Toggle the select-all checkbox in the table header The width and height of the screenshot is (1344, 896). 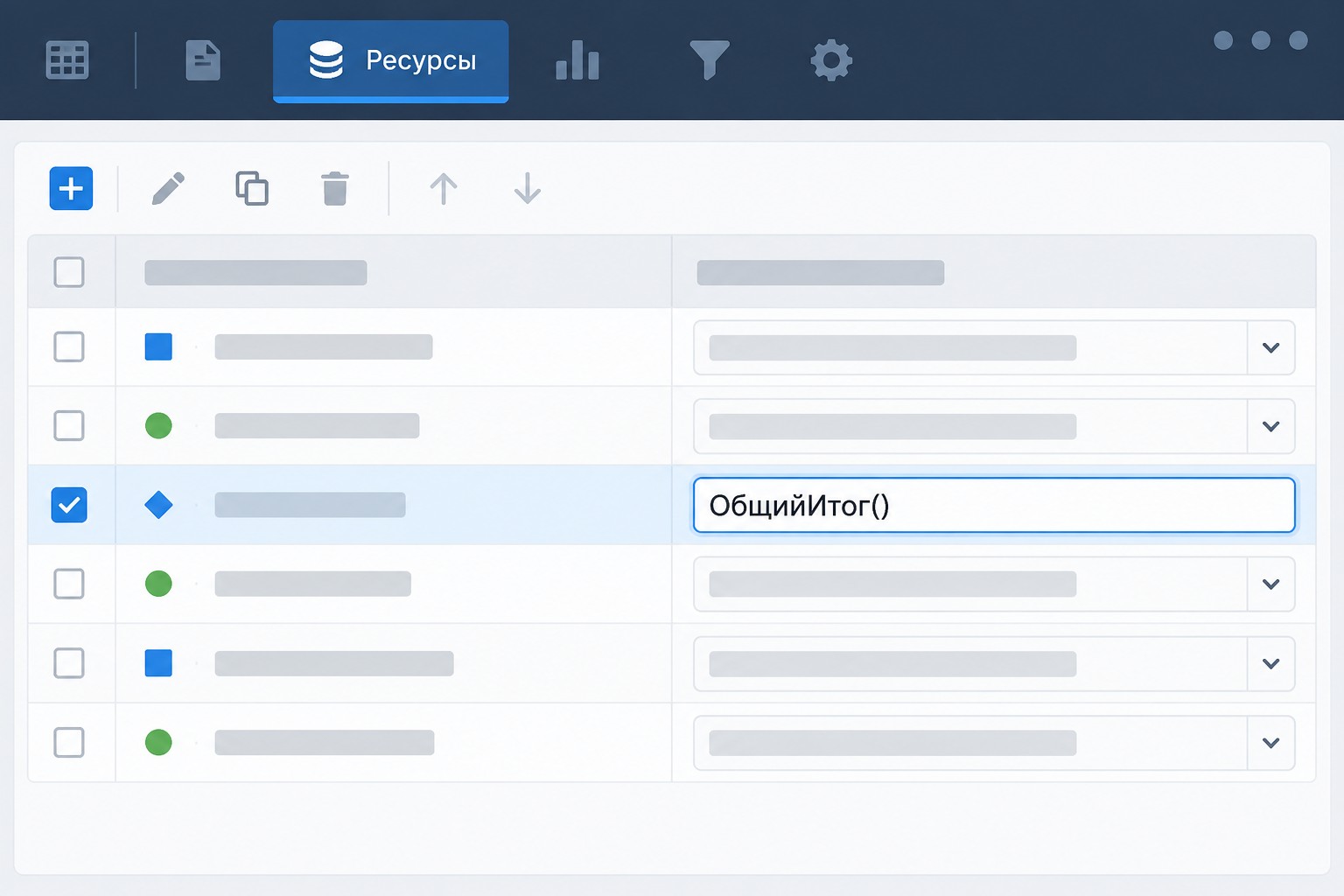pyautogui.click(x=69, y=272)
